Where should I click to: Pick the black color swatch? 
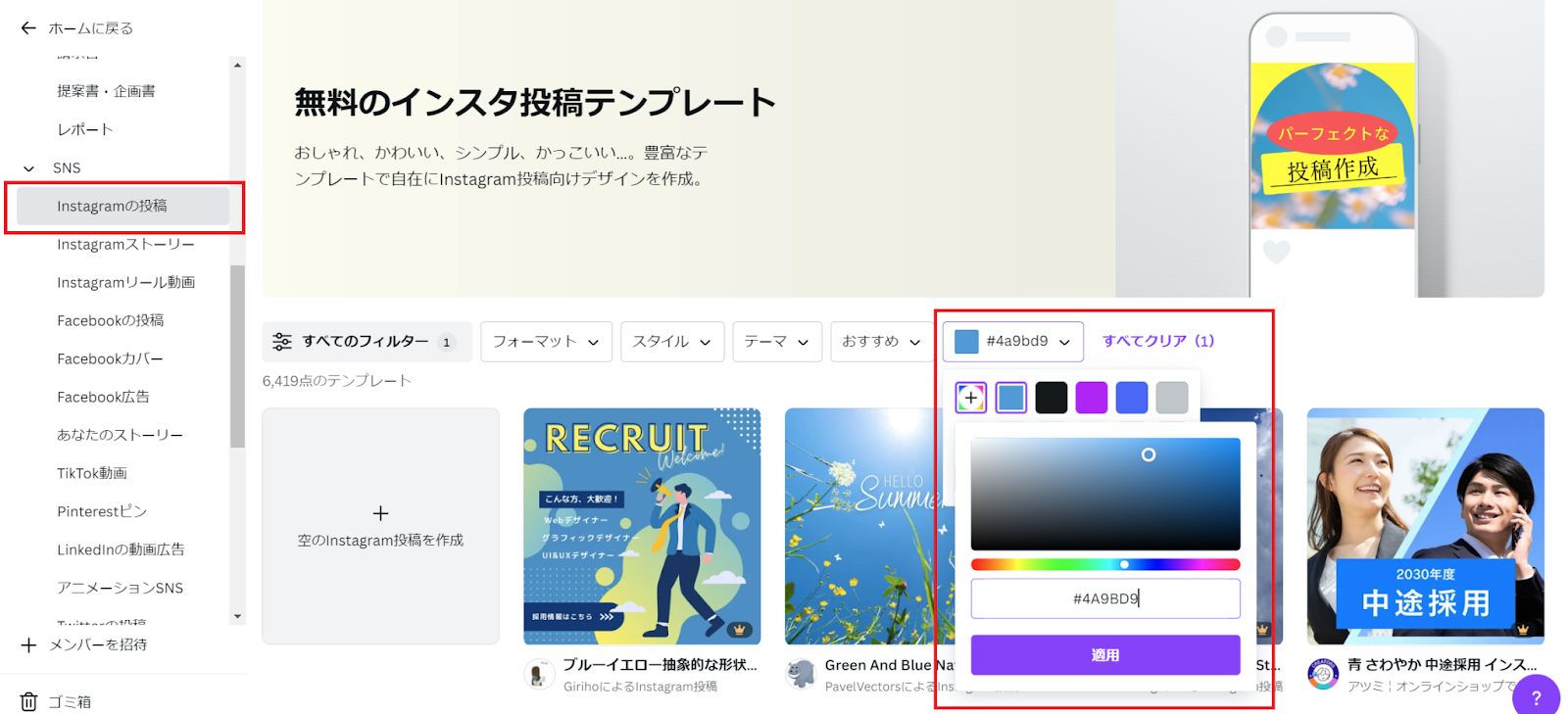1051,398
